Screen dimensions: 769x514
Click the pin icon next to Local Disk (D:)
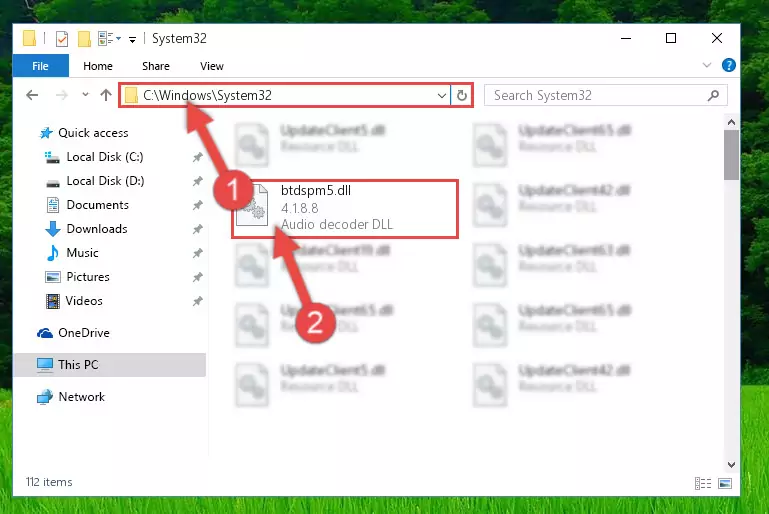197,181
